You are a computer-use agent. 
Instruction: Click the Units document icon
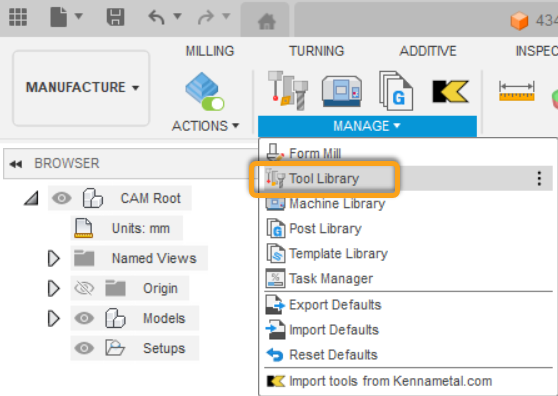84,228
